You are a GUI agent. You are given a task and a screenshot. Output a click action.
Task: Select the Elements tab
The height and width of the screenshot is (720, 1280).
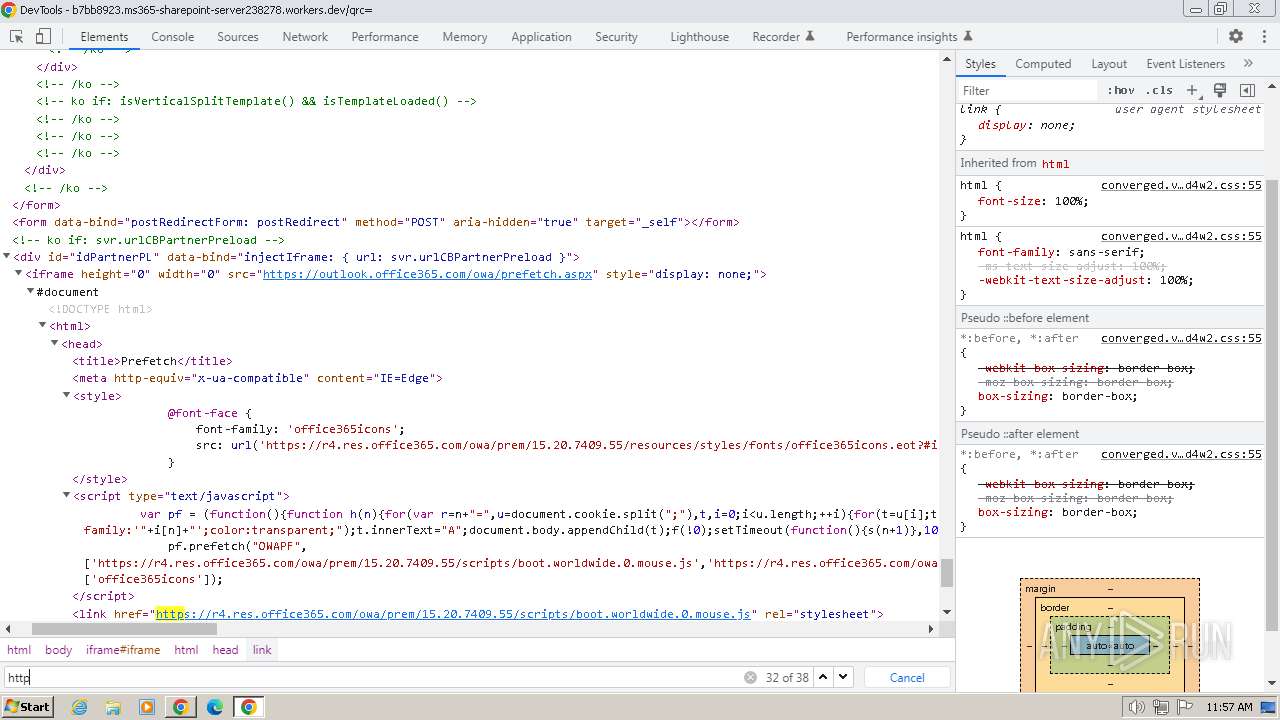[104, 36]
